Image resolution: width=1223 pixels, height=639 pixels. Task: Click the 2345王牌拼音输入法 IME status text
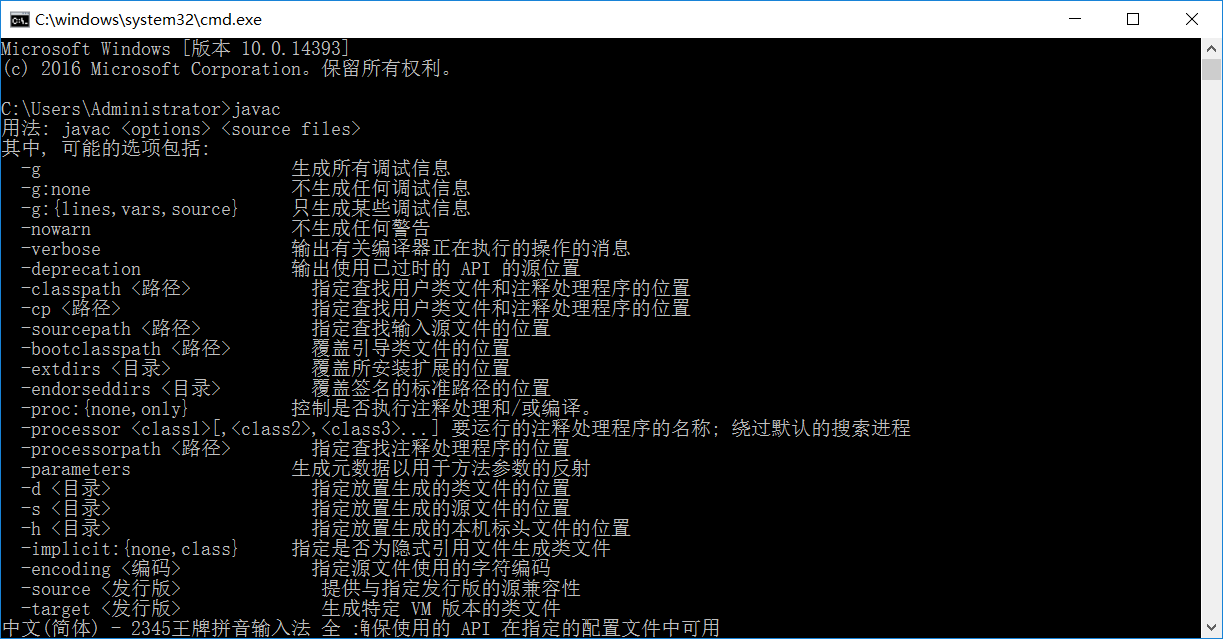tap(183, 629)
